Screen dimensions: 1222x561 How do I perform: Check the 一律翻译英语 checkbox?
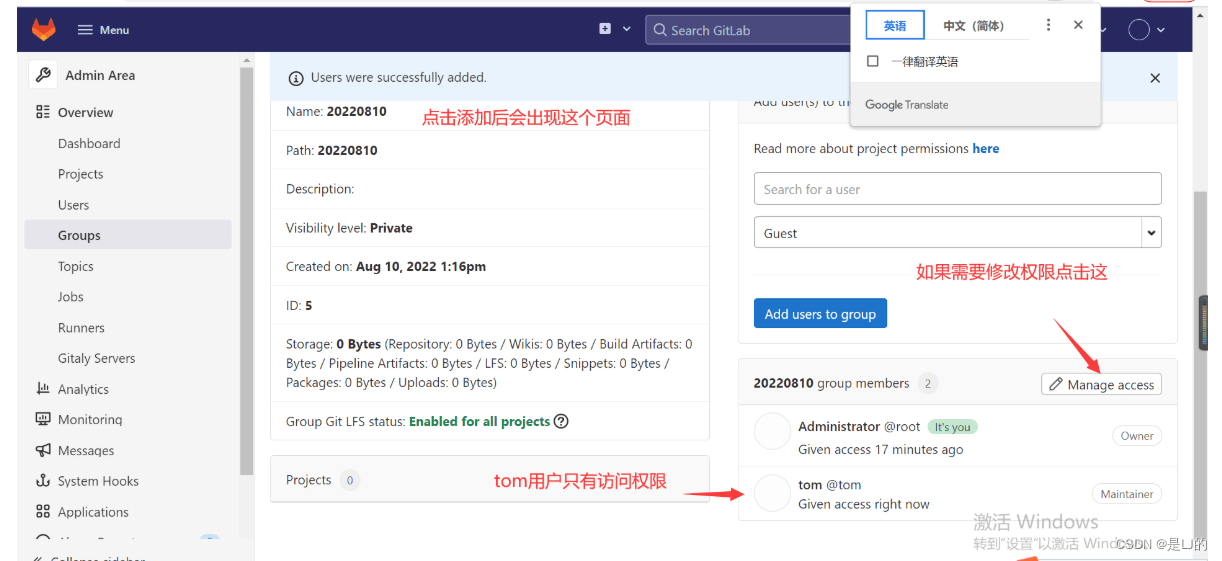(x=873, y=61)
